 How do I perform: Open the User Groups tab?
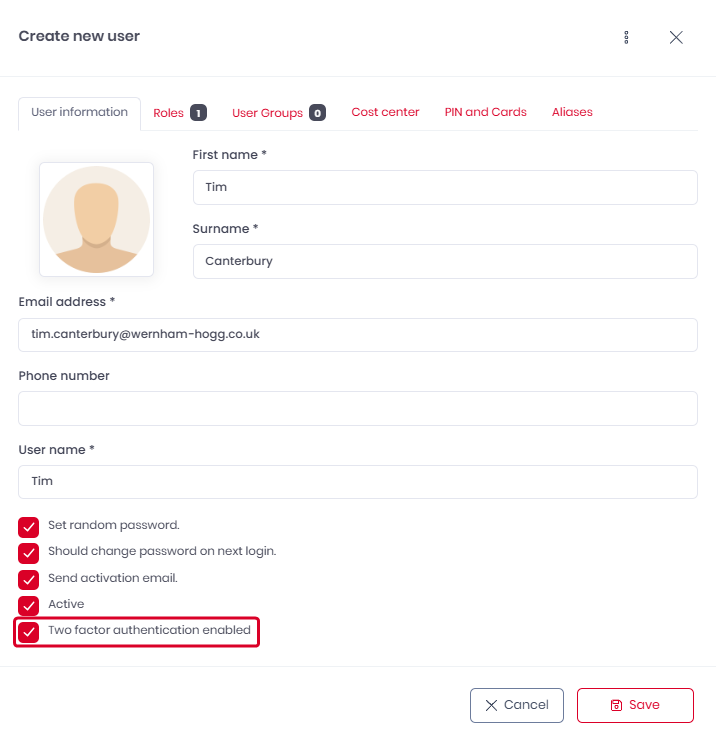tap(278, 113)
